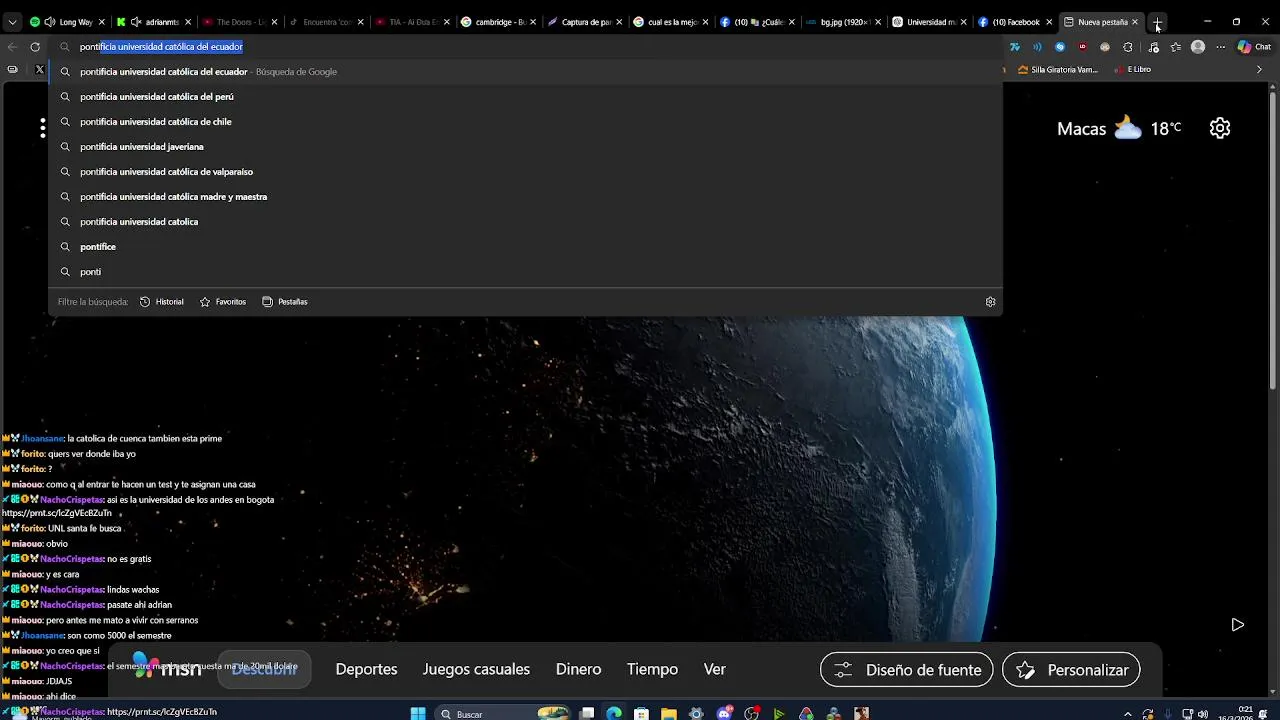Screen dimensions: 1280x720
Task: Open the translate extension icon in toolbar
Action: (x=1015, y=47)
